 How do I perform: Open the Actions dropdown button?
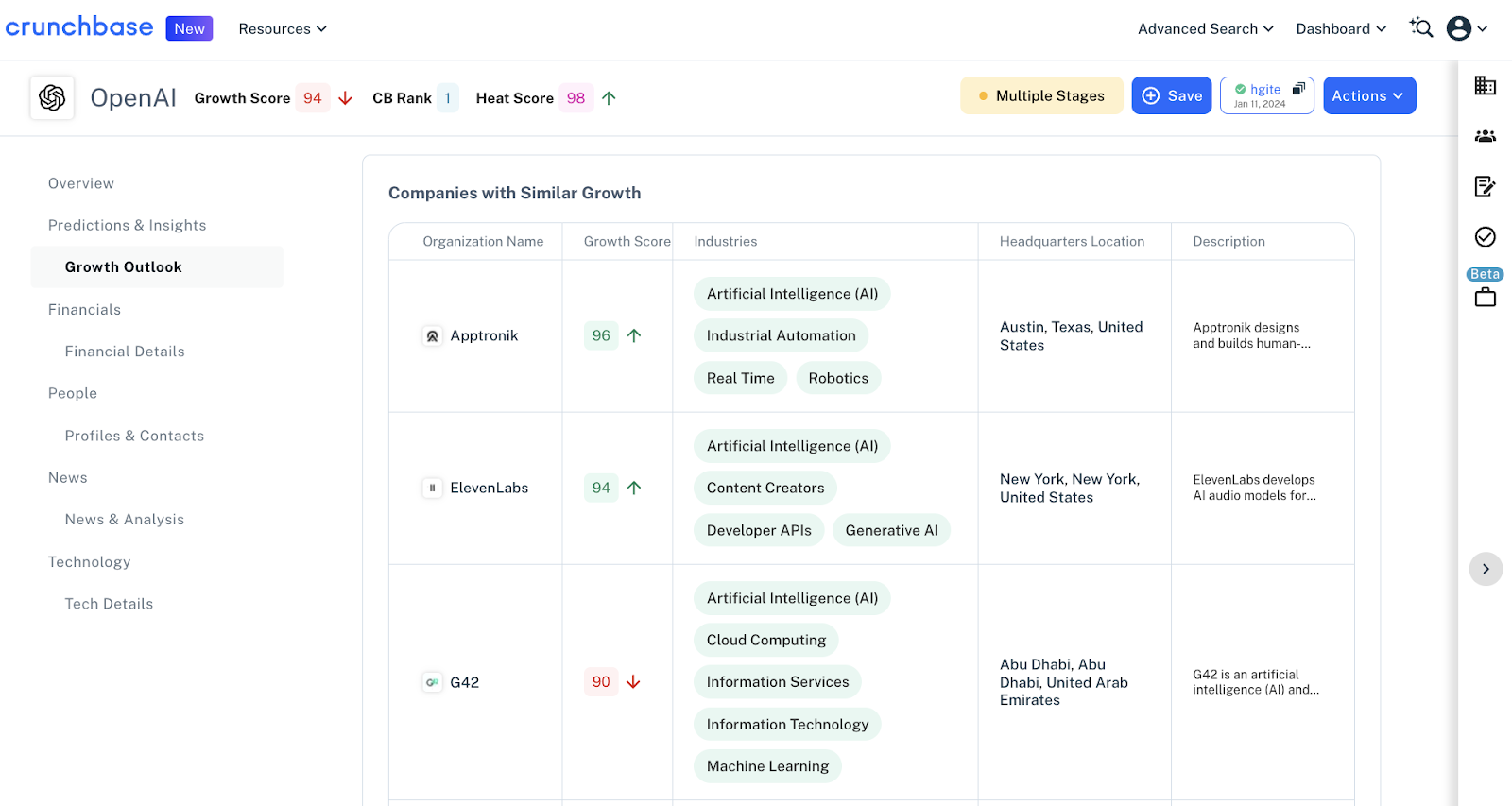1369,95
